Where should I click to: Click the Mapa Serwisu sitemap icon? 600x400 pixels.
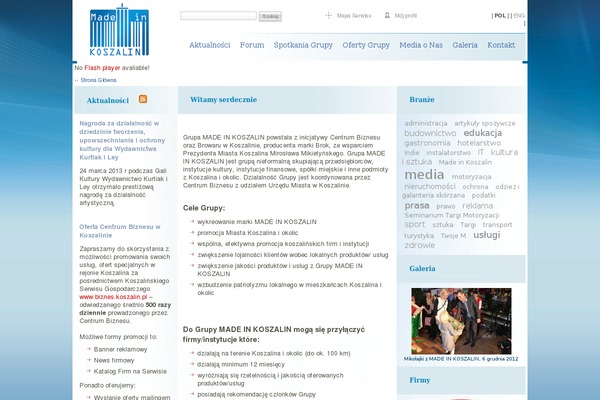328,15
